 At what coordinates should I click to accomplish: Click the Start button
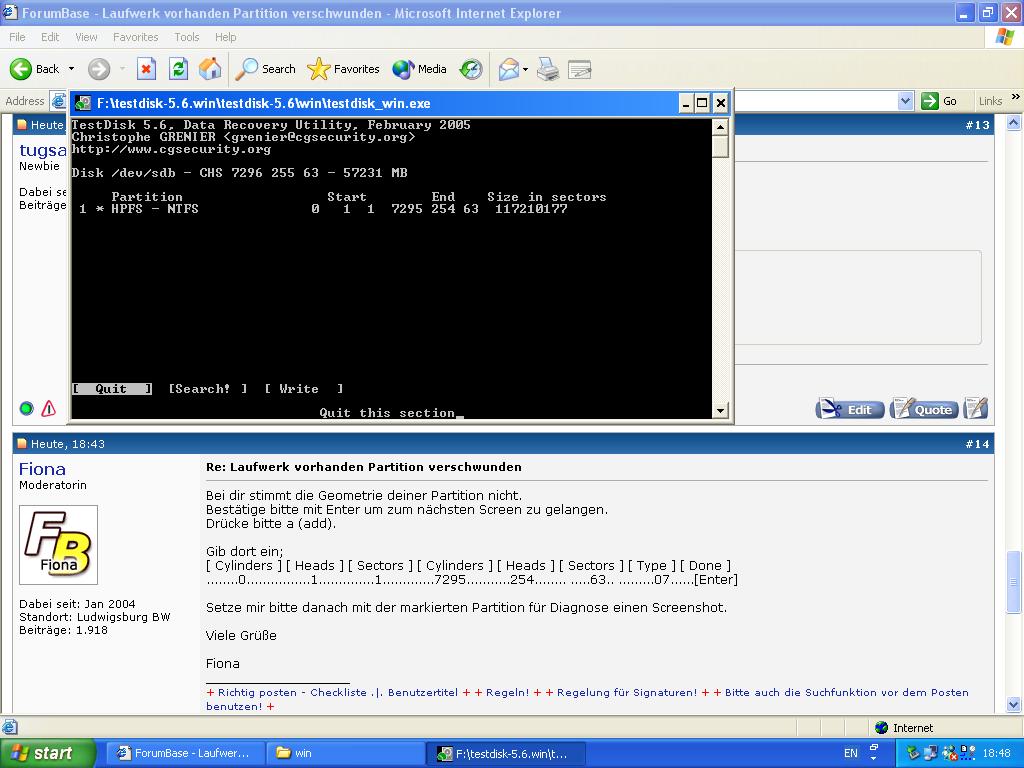[x=47, y=753]
